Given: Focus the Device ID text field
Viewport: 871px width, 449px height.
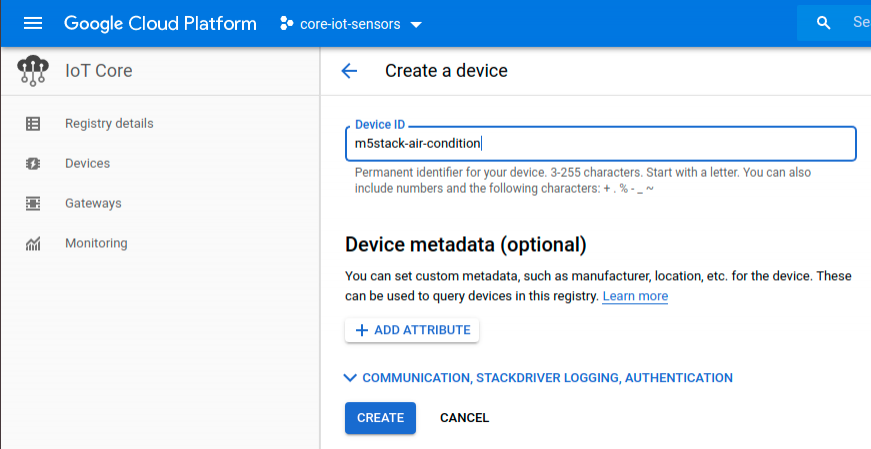Looking at the screenshot, I should (x=600, y=144).
